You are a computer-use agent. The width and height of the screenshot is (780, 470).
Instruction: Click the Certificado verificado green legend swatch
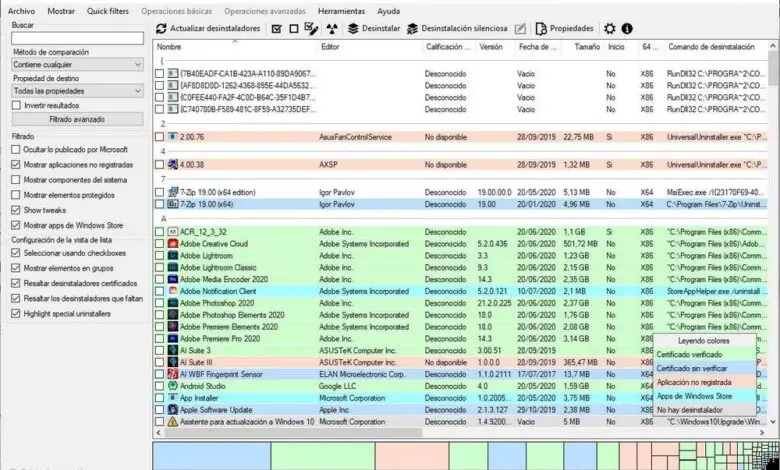(704, 355)
